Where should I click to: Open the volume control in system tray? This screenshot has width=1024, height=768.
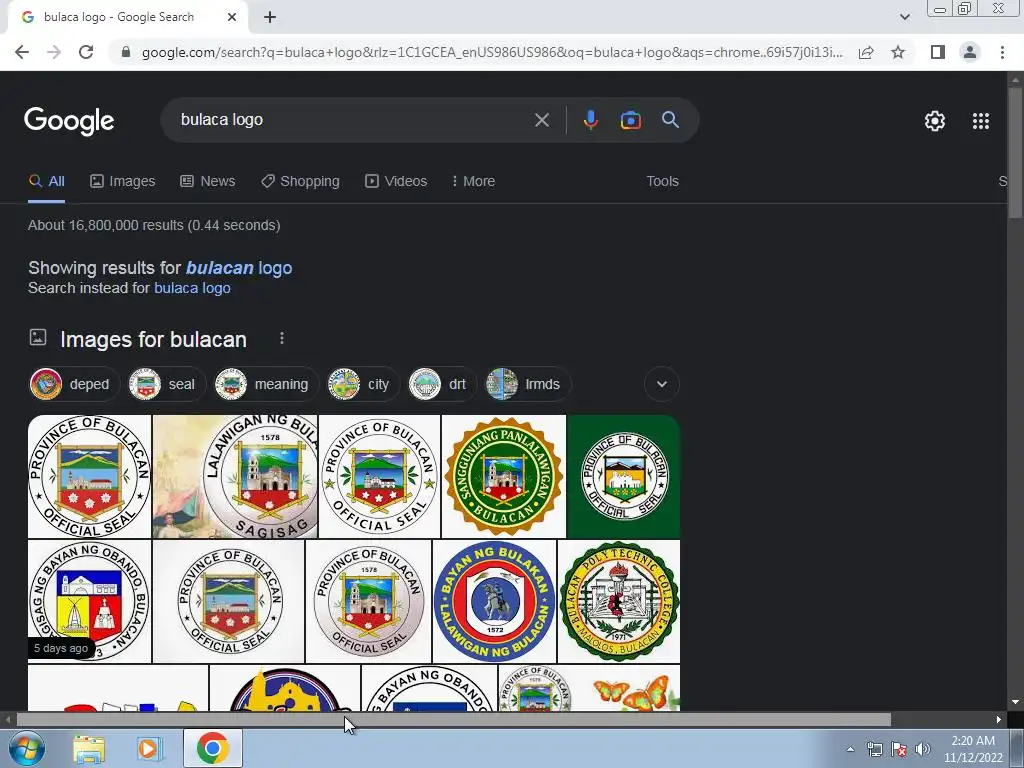click(922, 749)
